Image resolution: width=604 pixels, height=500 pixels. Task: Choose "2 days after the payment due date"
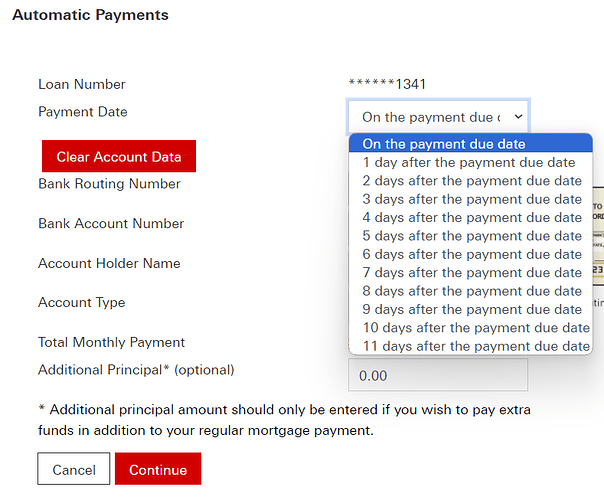pos(470,181)
